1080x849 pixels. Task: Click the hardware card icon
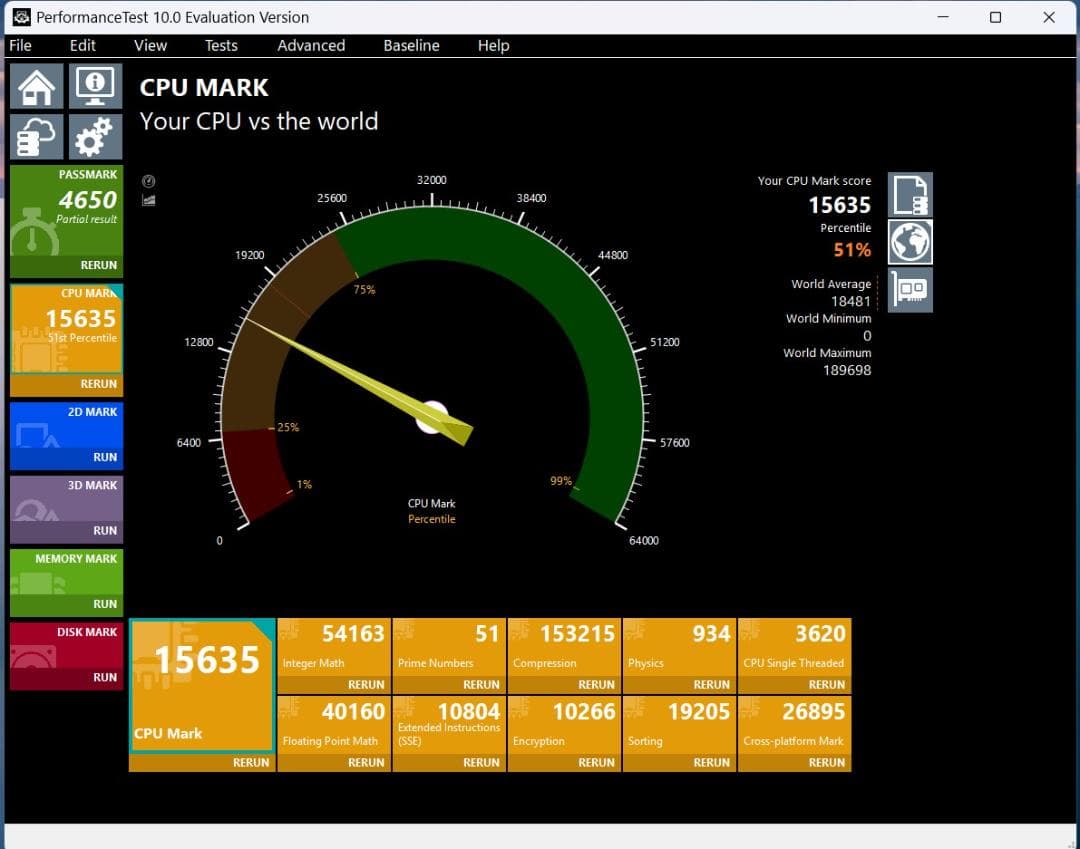pos(910,289)
